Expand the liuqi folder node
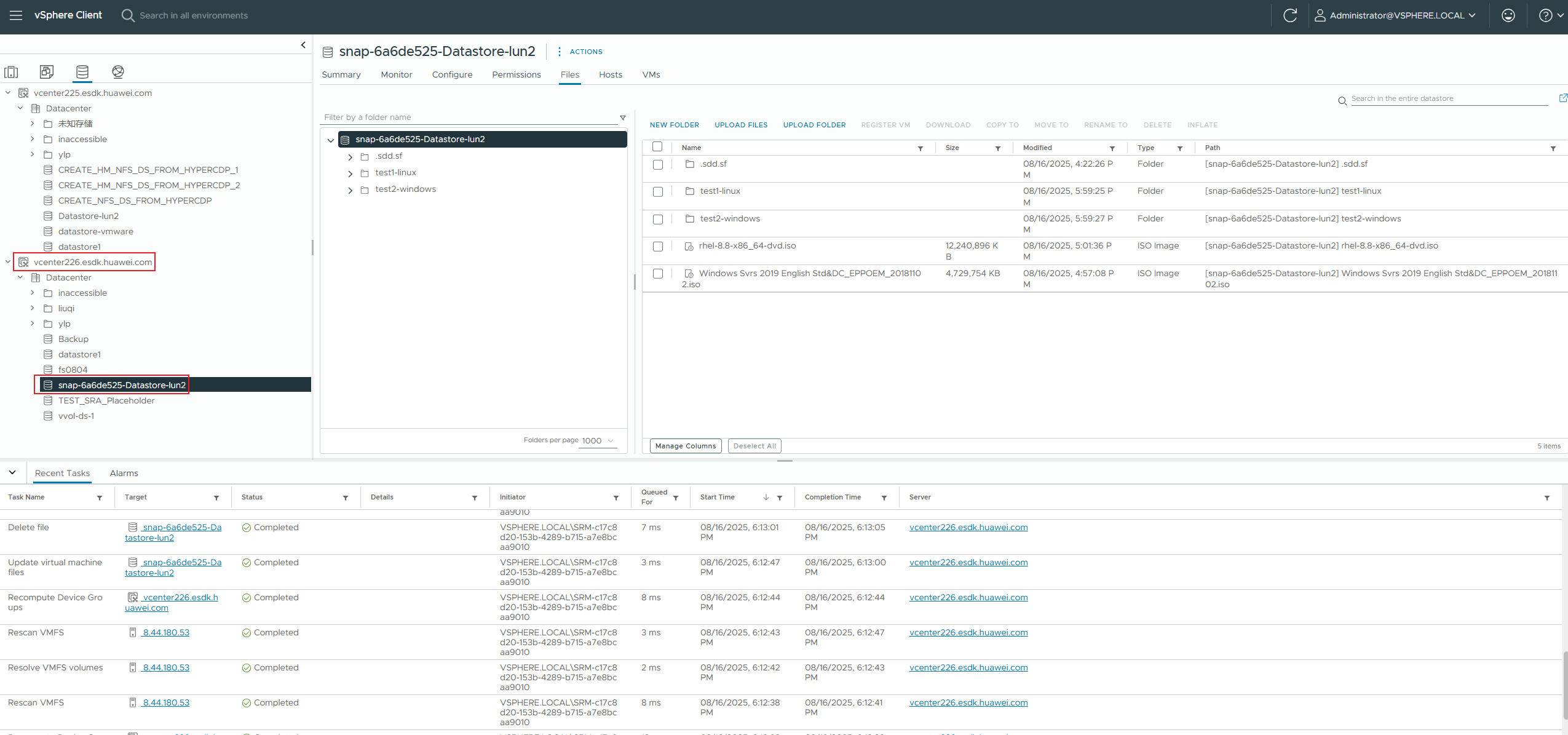 [33, 308]
